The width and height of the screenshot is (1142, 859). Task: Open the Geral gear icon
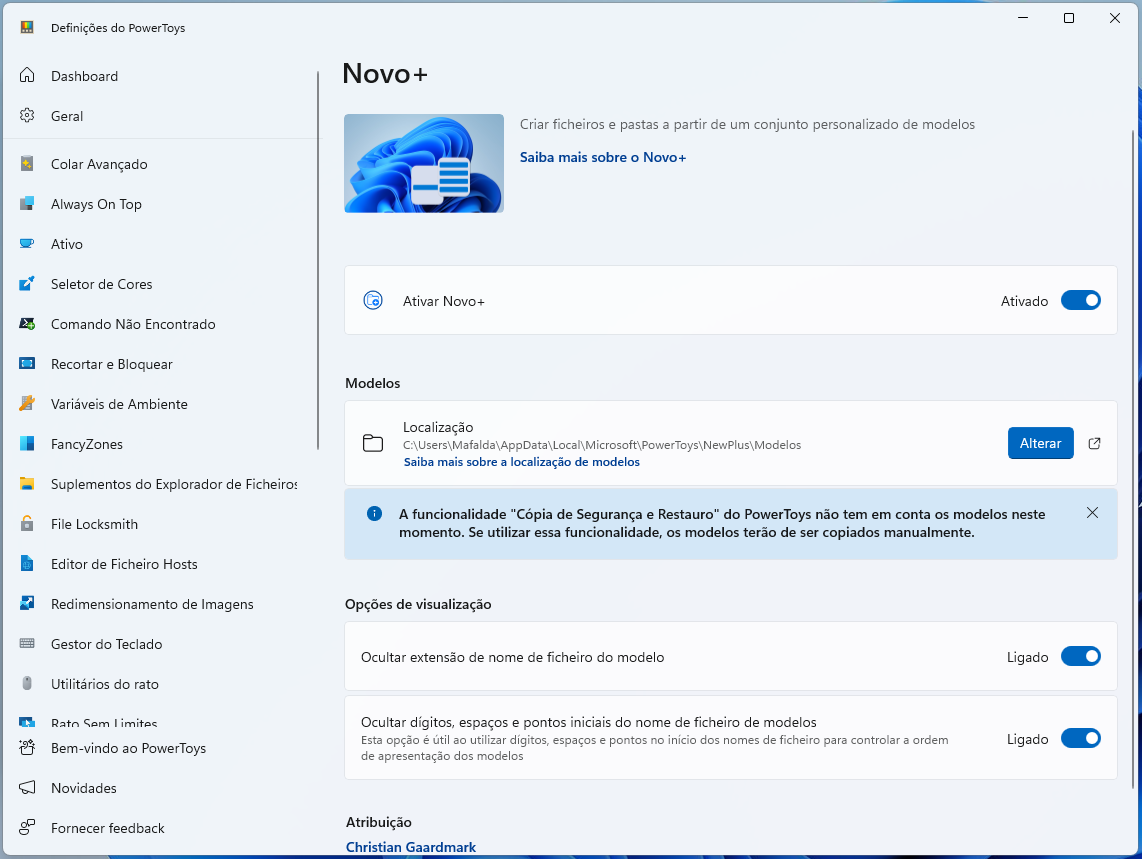(x=27, y=116)
